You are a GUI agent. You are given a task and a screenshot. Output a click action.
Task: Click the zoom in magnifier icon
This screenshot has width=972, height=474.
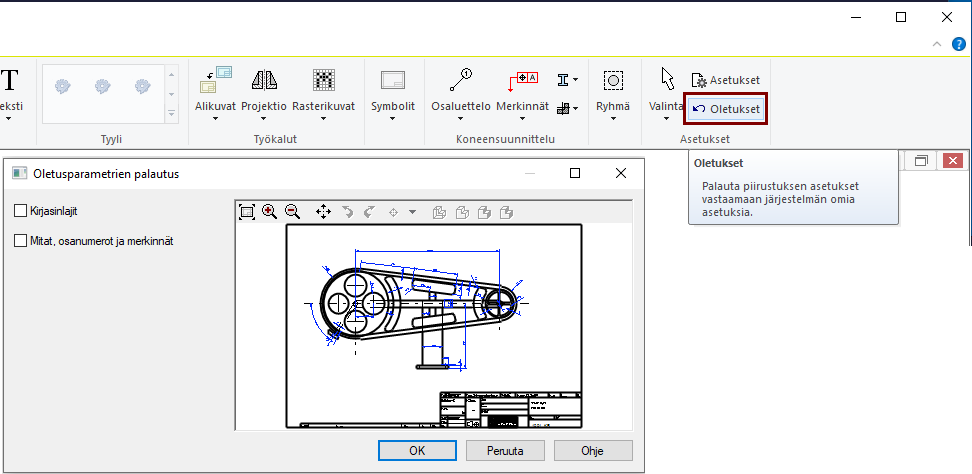coord(269,212)
